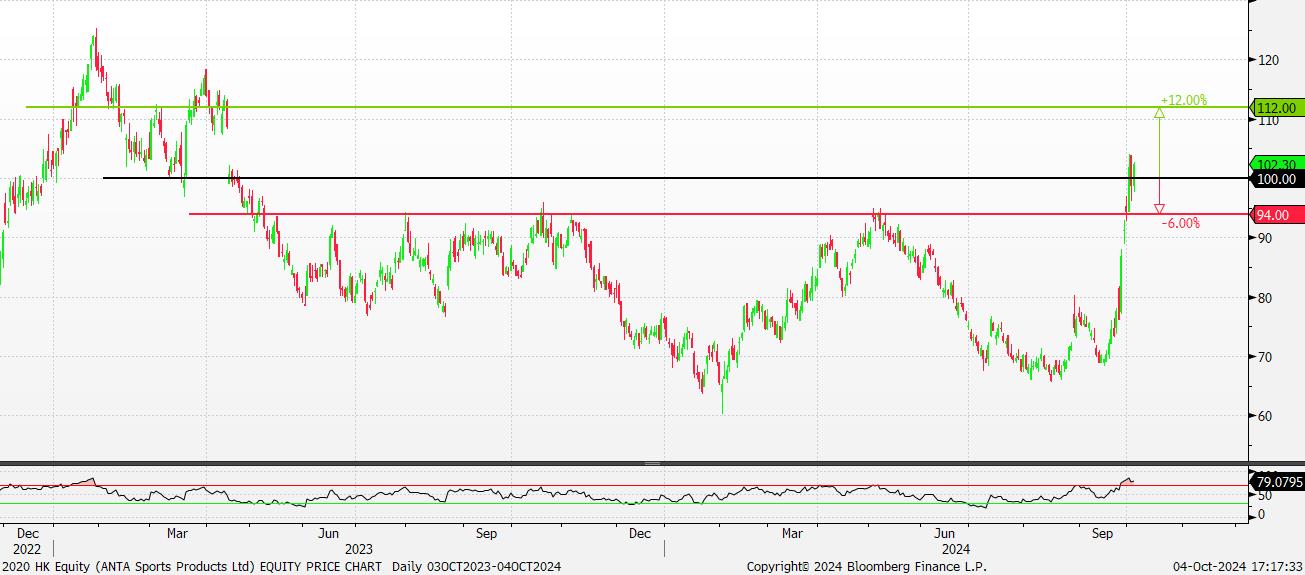The width and height of the screenshot is (1305, 575).
Task: Select the red 94.00 price tag
Action: [x=1276, y=215]
